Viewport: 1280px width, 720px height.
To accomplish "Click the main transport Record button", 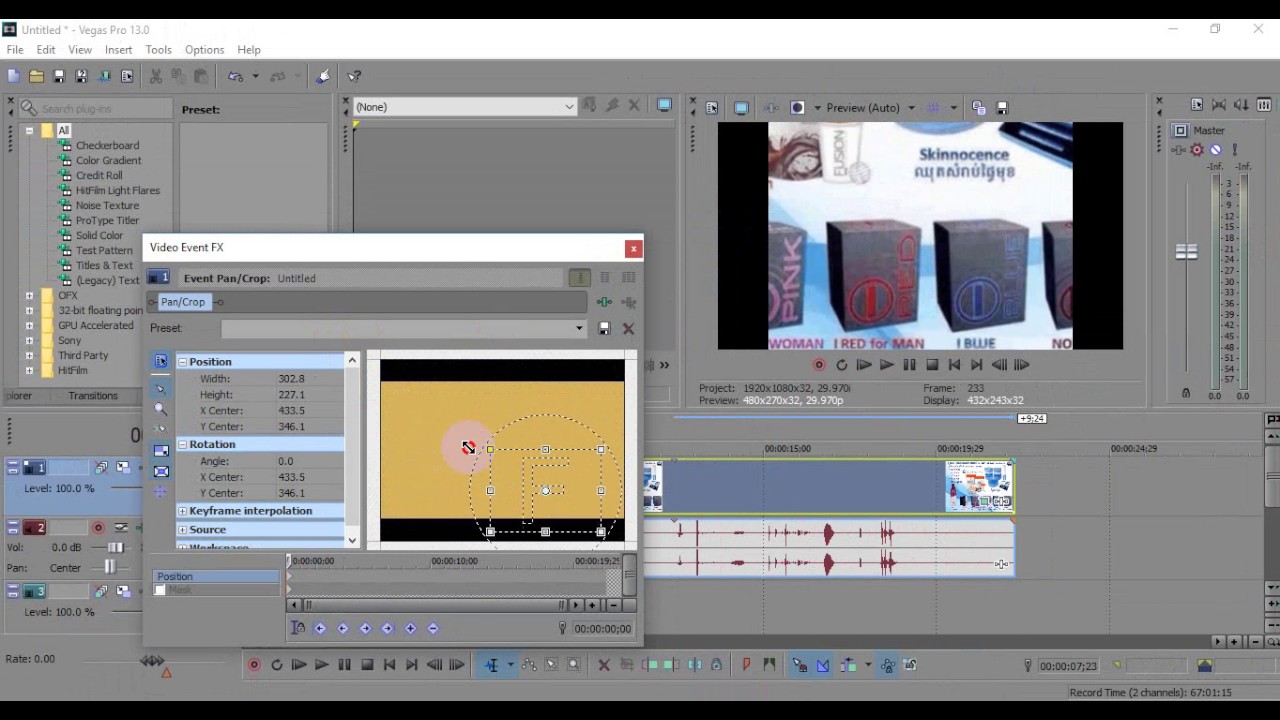I will (x=254, y=665).
